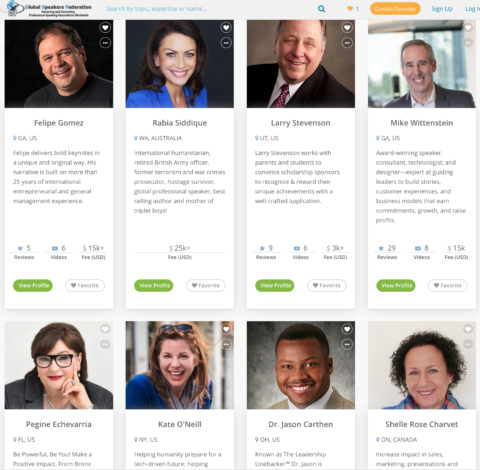Click heart icon on Rabia Siddique photo
480x470 pixels.
(x=226, y=28)
